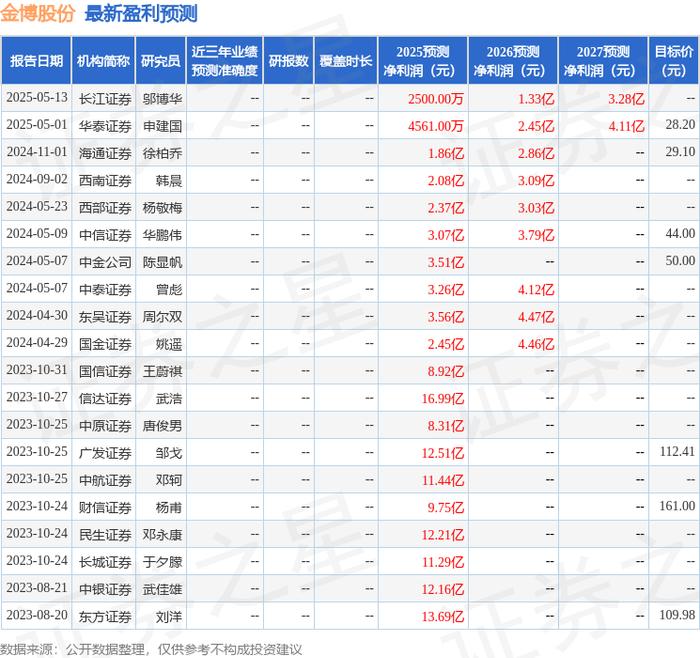Click 长江证券 institution cell
This screenshot has height=658, width=700.
[x=105, y=99]
